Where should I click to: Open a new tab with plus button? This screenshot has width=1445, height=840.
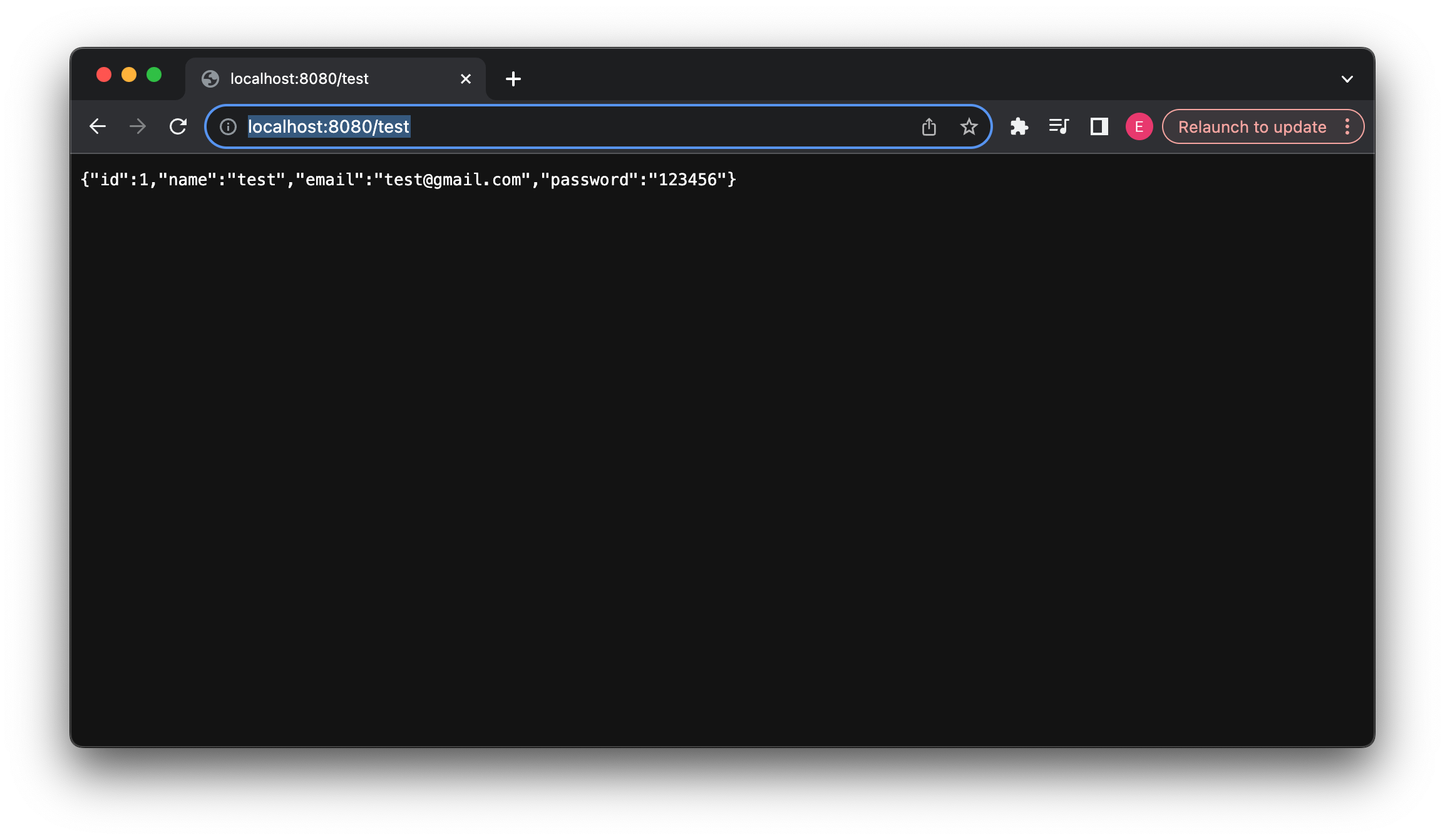(x=513, y=79)
